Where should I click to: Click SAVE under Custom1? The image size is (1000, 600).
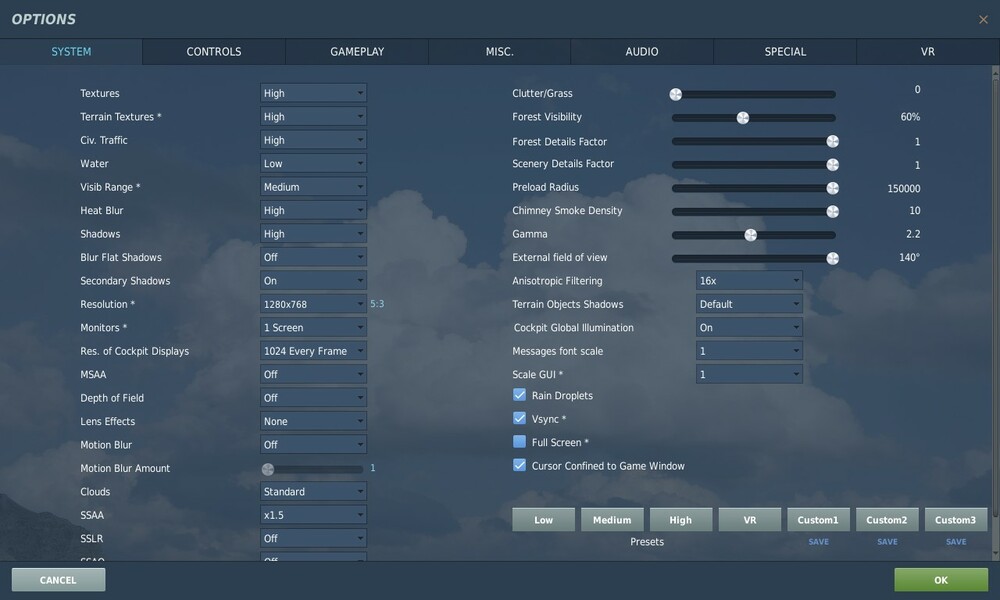[818, 541]
